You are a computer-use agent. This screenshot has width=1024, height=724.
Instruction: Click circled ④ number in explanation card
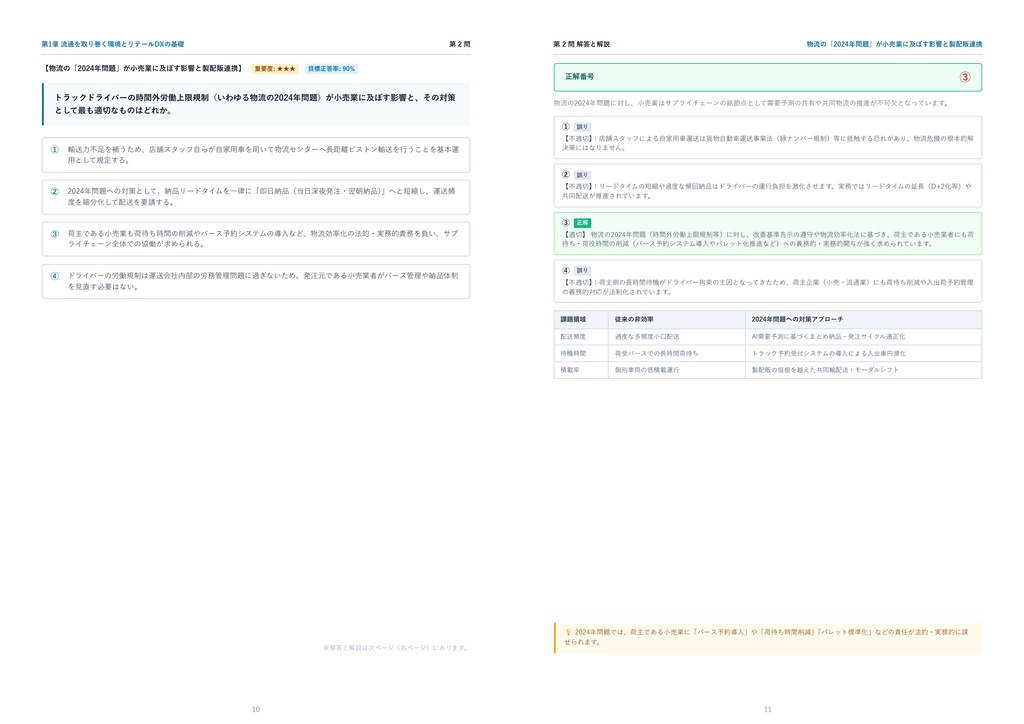point(566,270)
